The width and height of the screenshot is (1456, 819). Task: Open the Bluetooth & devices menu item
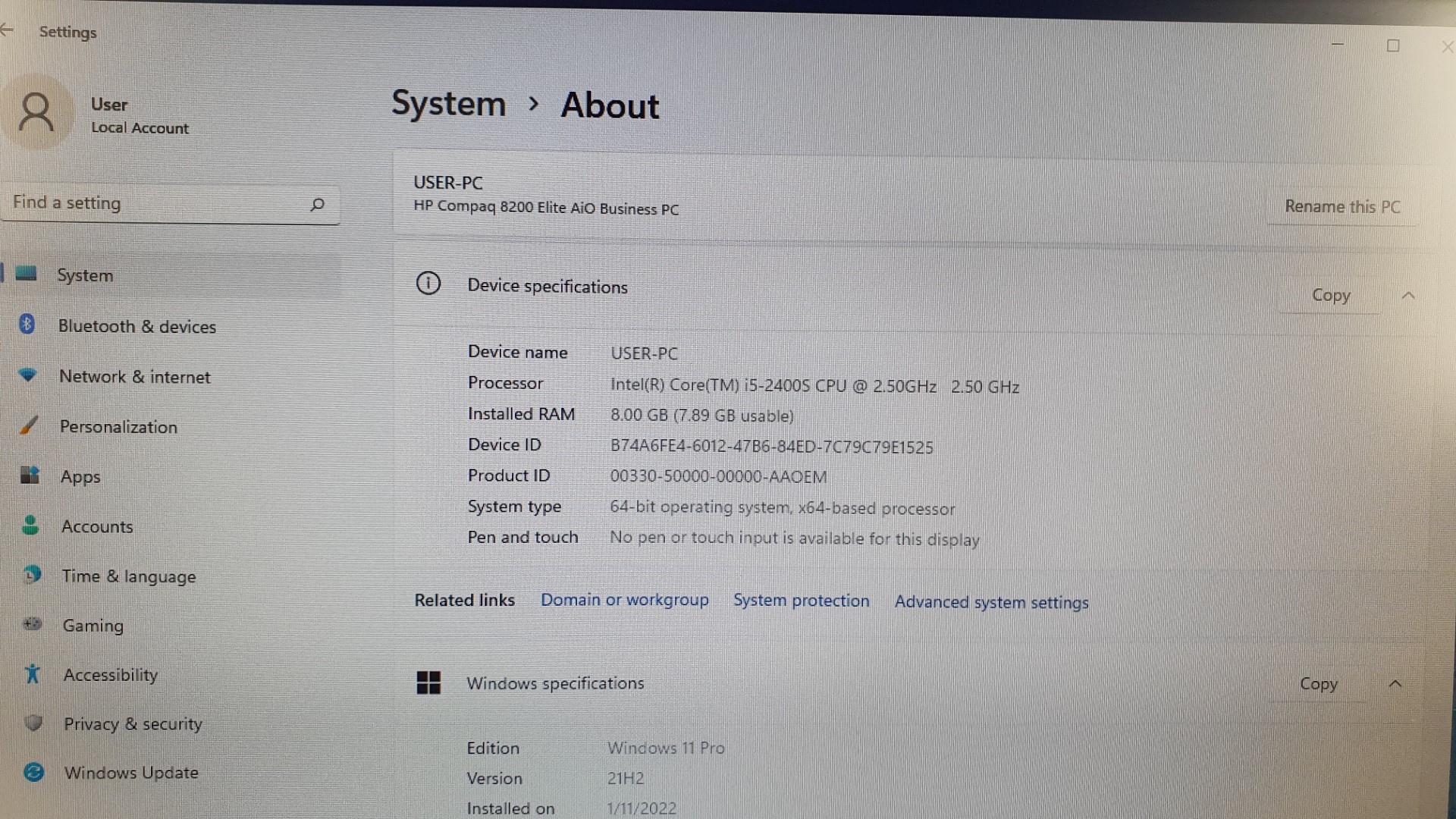(x=137, y=327)
